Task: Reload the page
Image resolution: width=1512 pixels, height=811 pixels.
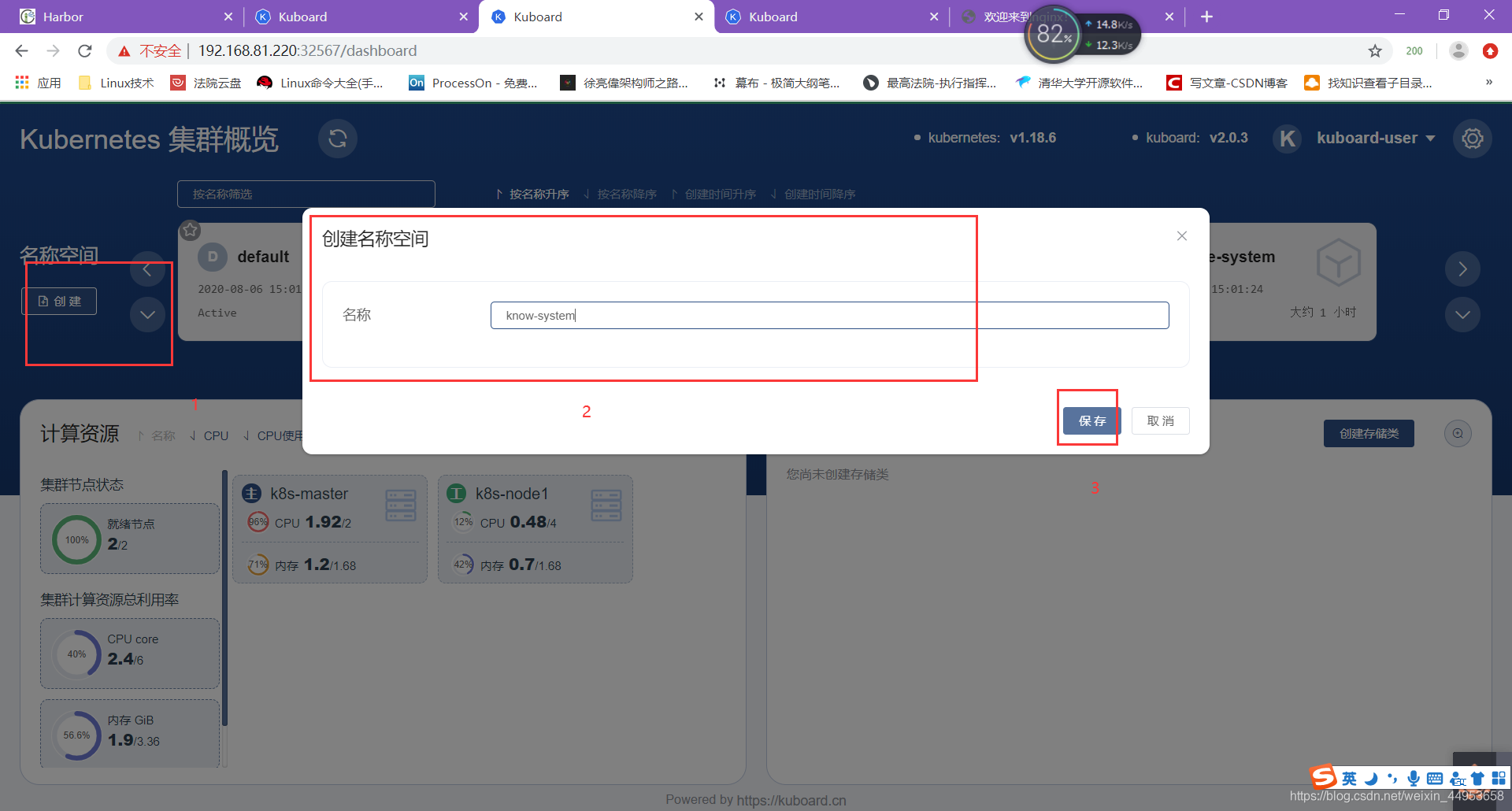Action: pyautogui.click(x=85, y=51)
